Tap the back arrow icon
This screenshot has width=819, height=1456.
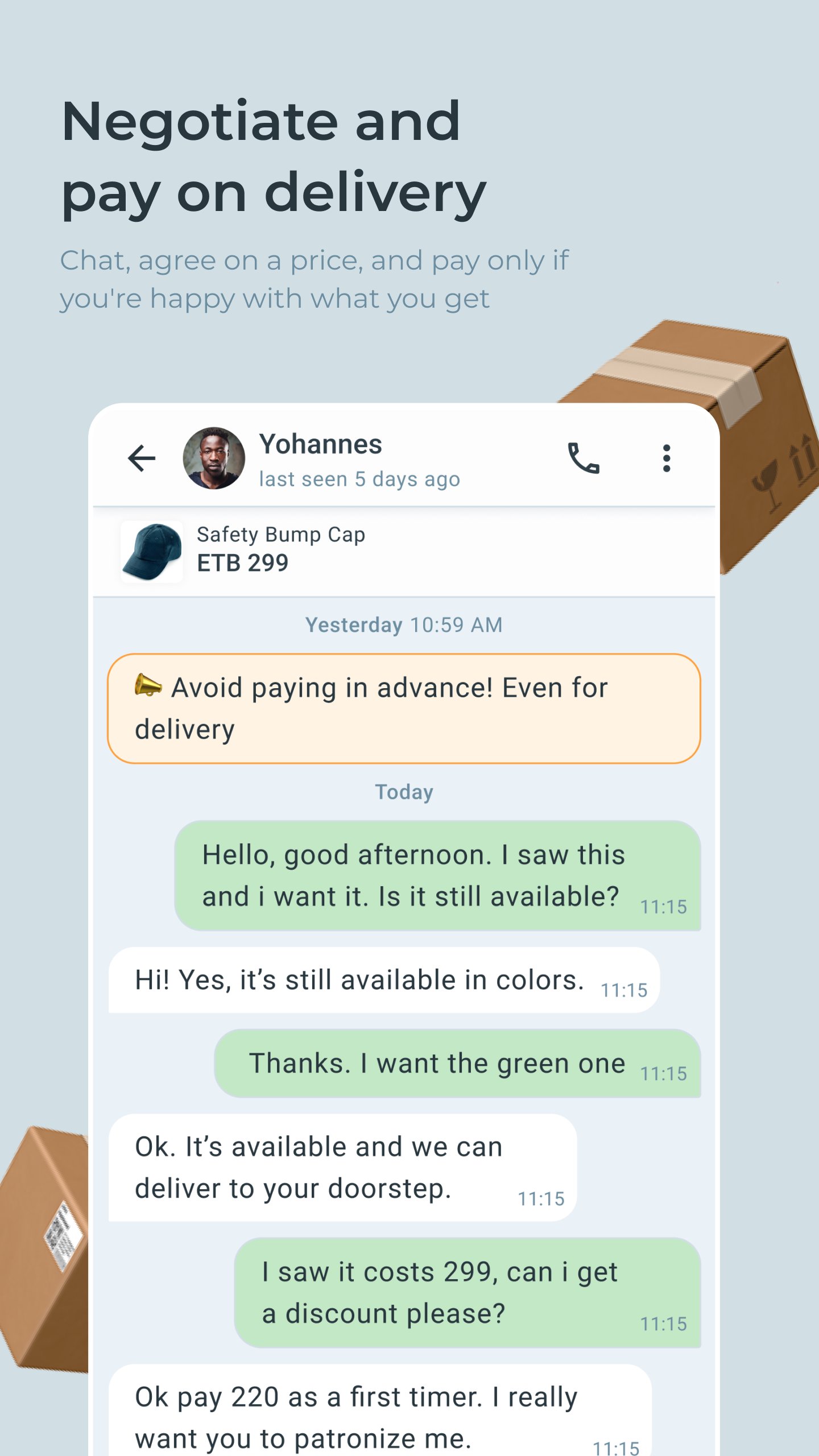(x=142, y=458)
